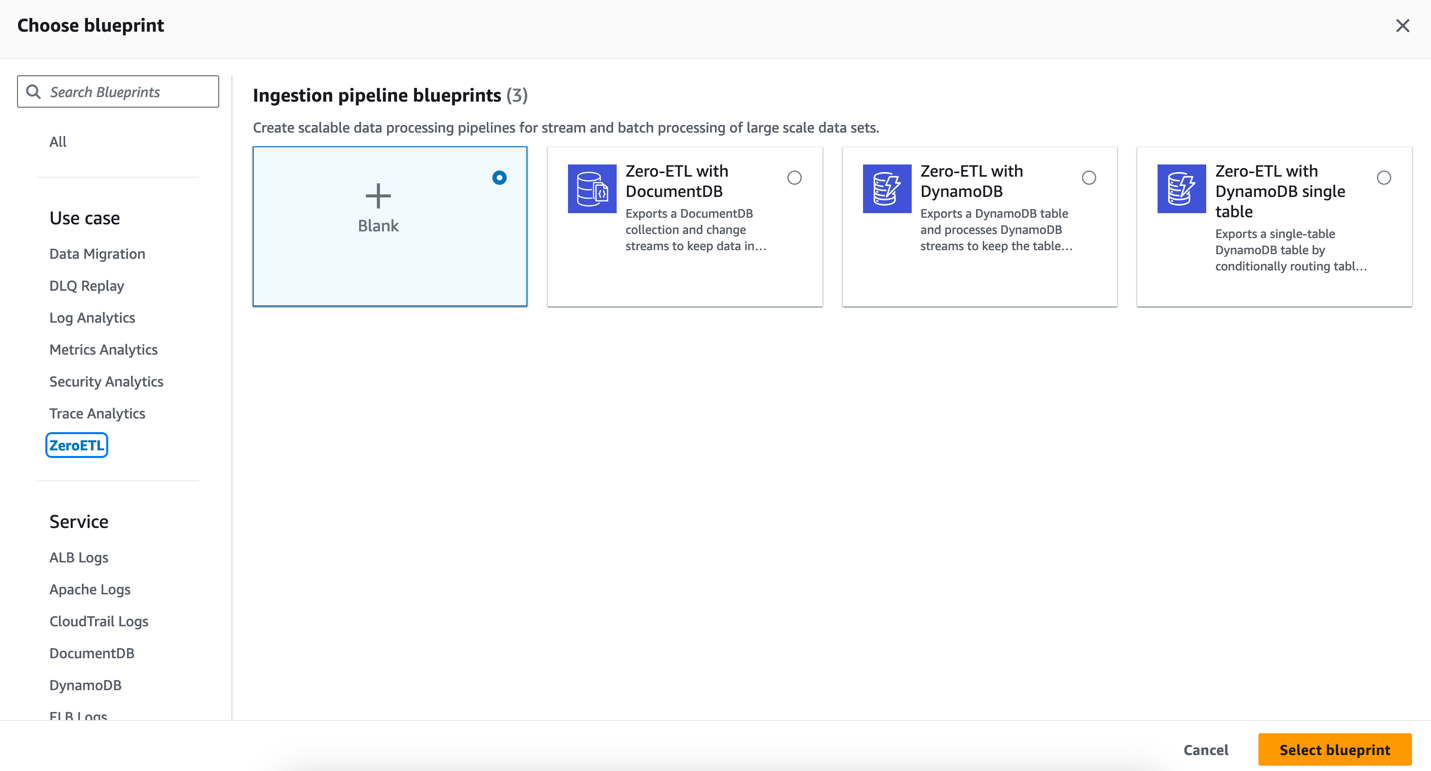Click the Ingestion pipeline blueprints heading
Image resolution: width=1431 pixels, height=771 pixels.
click(x=390, y=95)
